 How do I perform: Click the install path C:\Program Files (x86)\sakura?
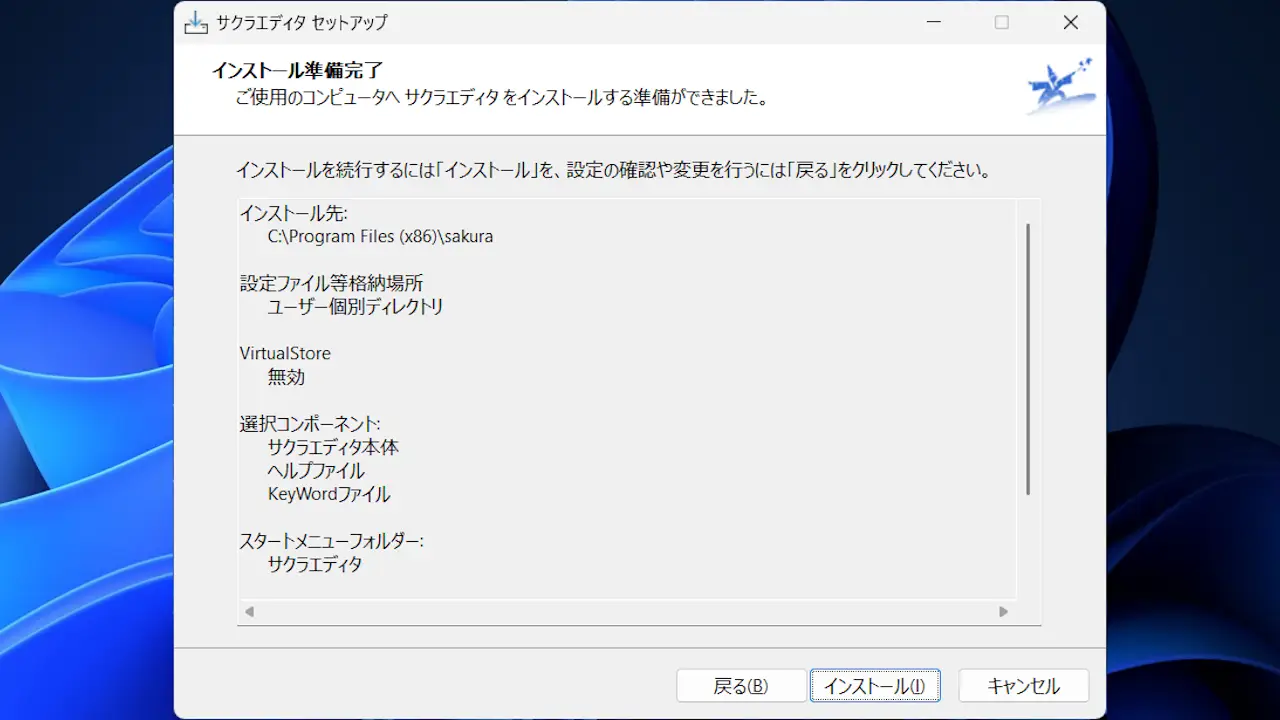pyautogui.click(x=381, y=237)
